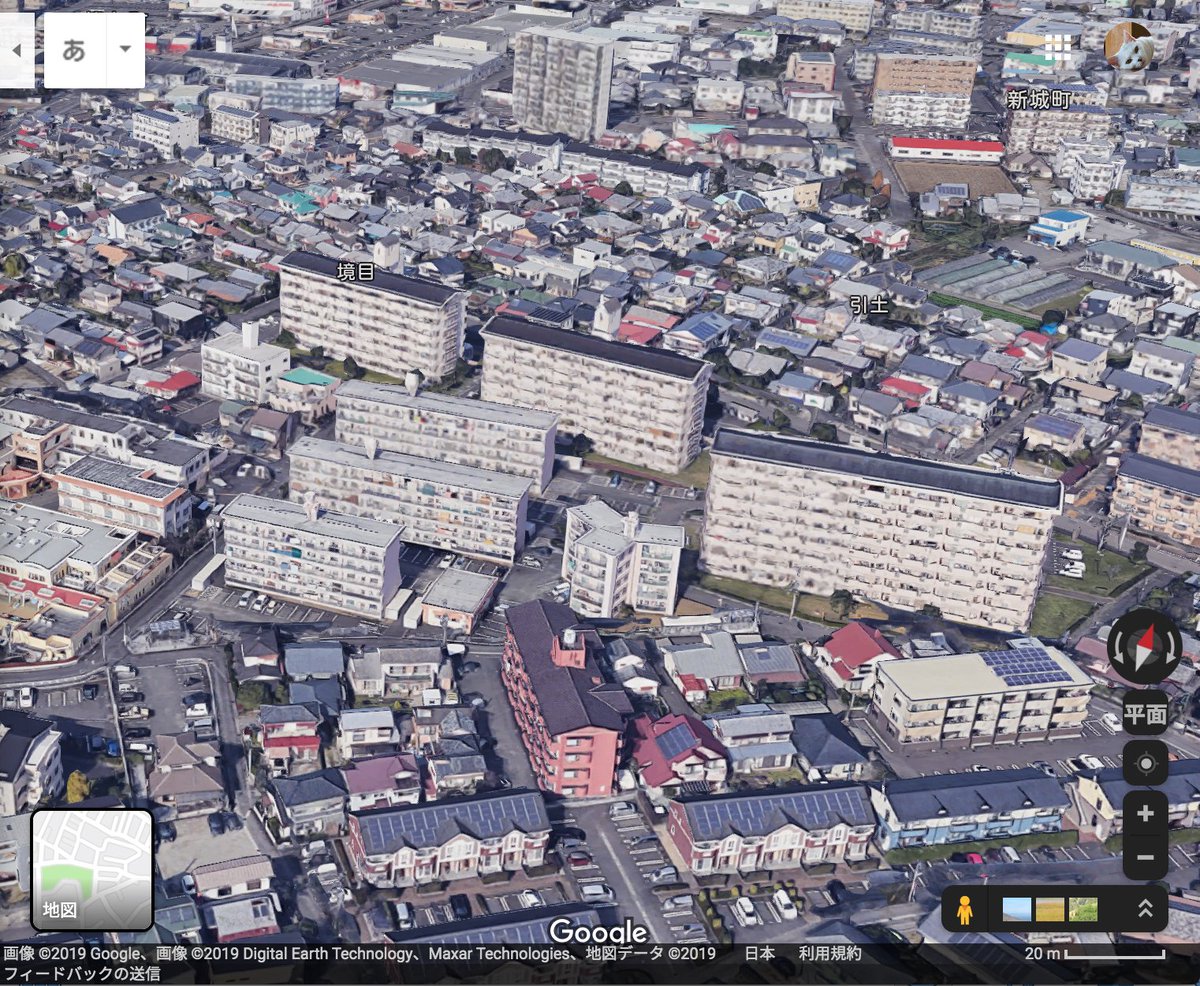Open the Google account avatar

click(1128, 46)
